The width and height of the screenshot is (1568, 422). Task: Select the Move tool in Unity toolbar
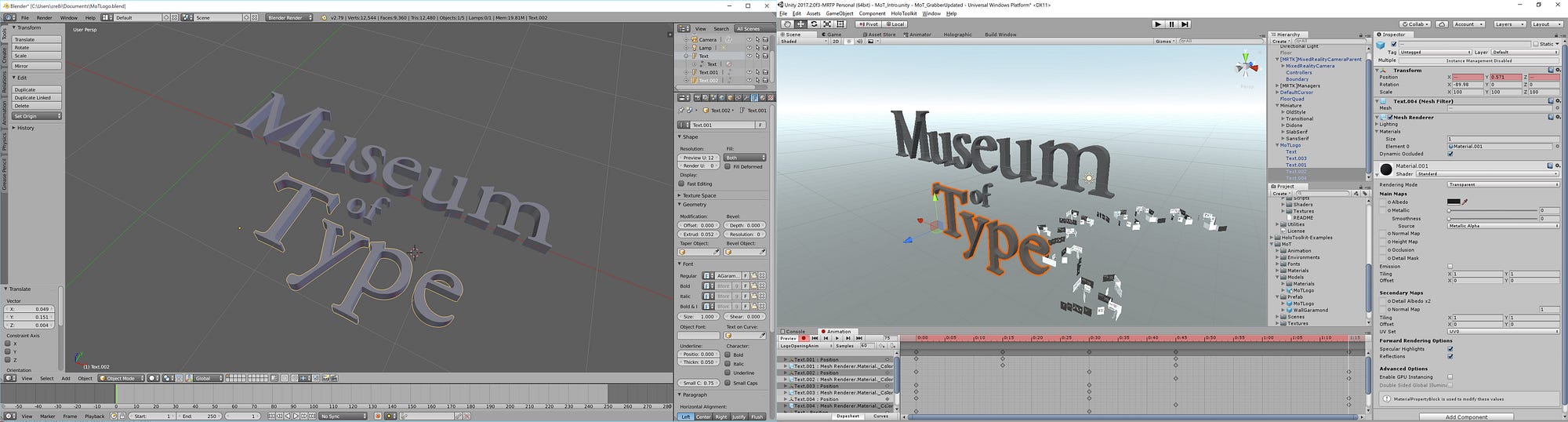coord(800,24)
